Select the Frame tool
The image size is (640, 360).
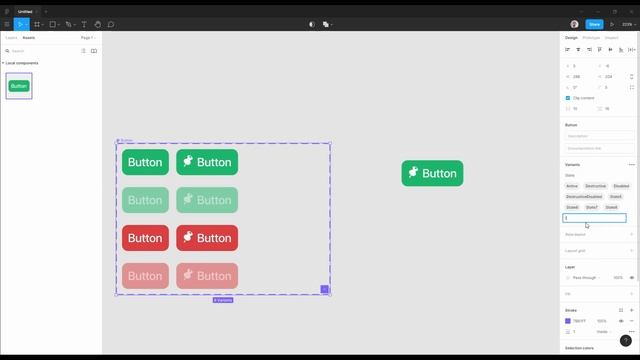[x=37, y=24]
